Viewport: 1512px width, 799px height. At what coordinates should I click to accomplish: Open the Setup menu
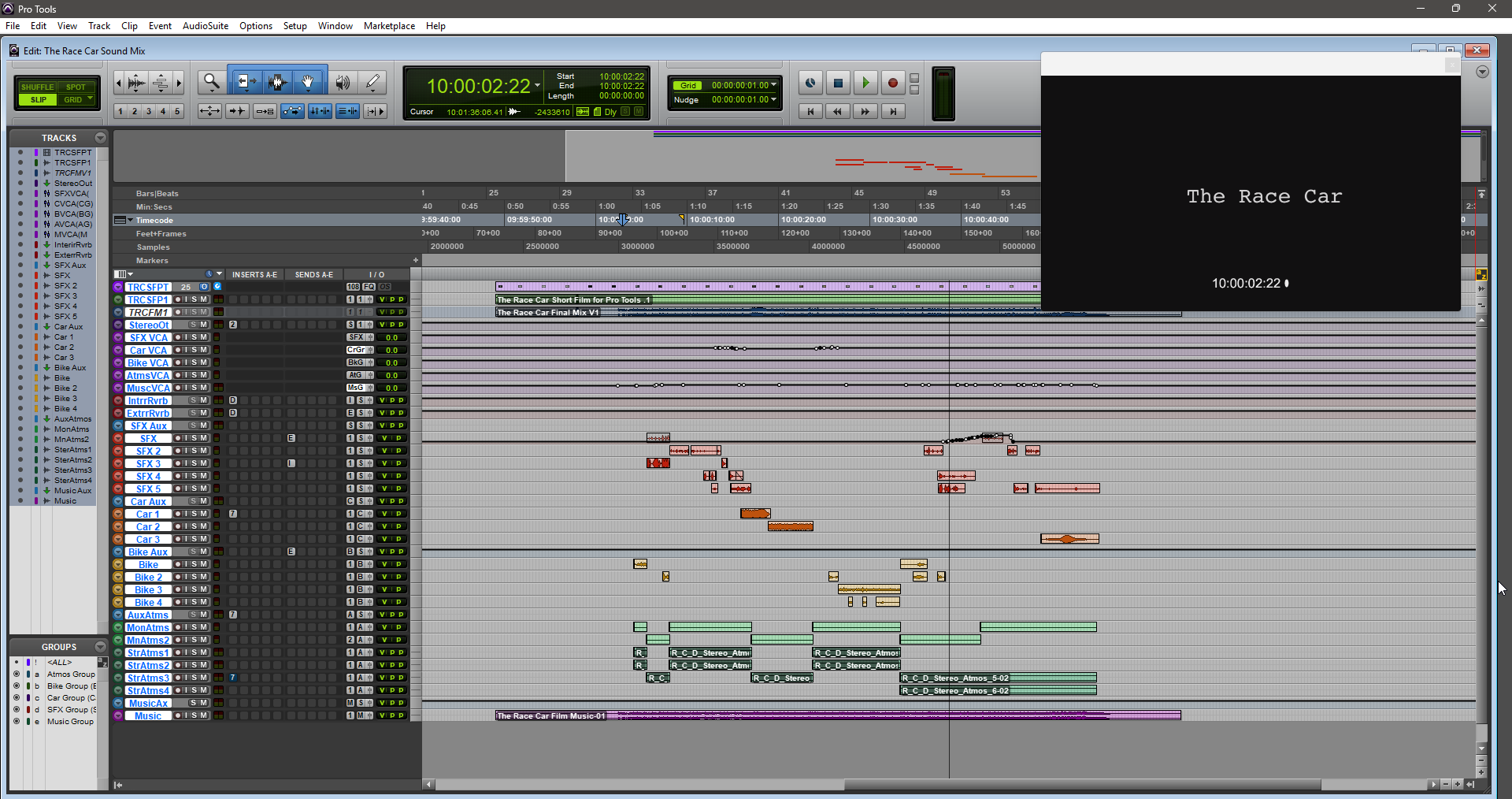point(295,26)
